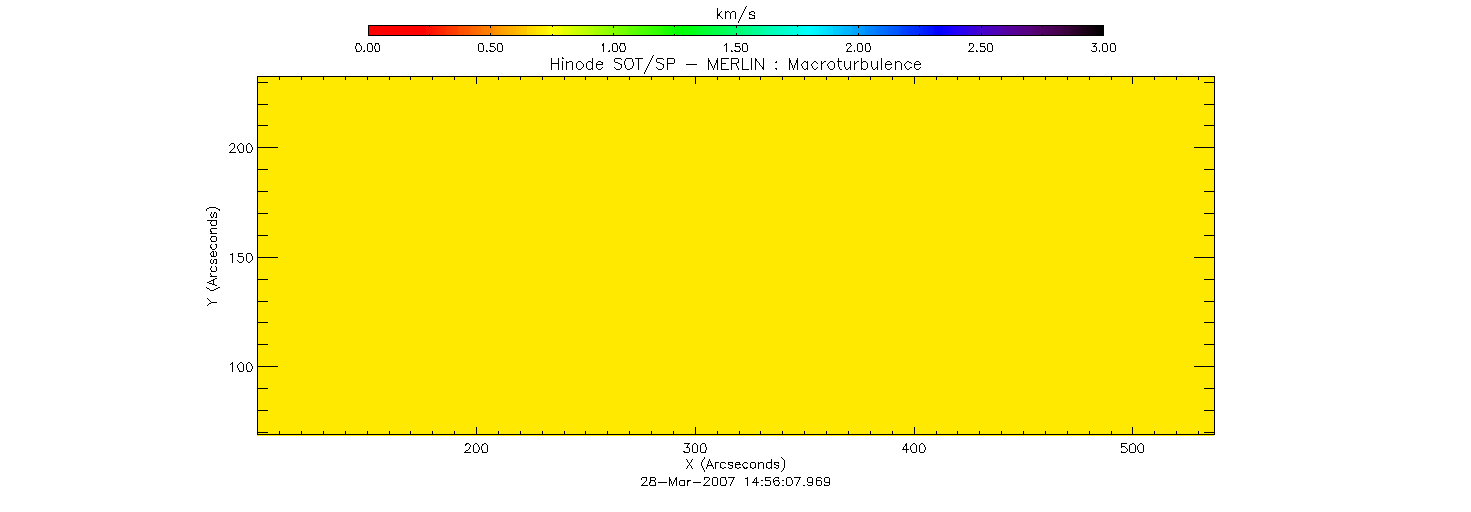Click the 0.50 colorbar tick label

pos(490,48)
